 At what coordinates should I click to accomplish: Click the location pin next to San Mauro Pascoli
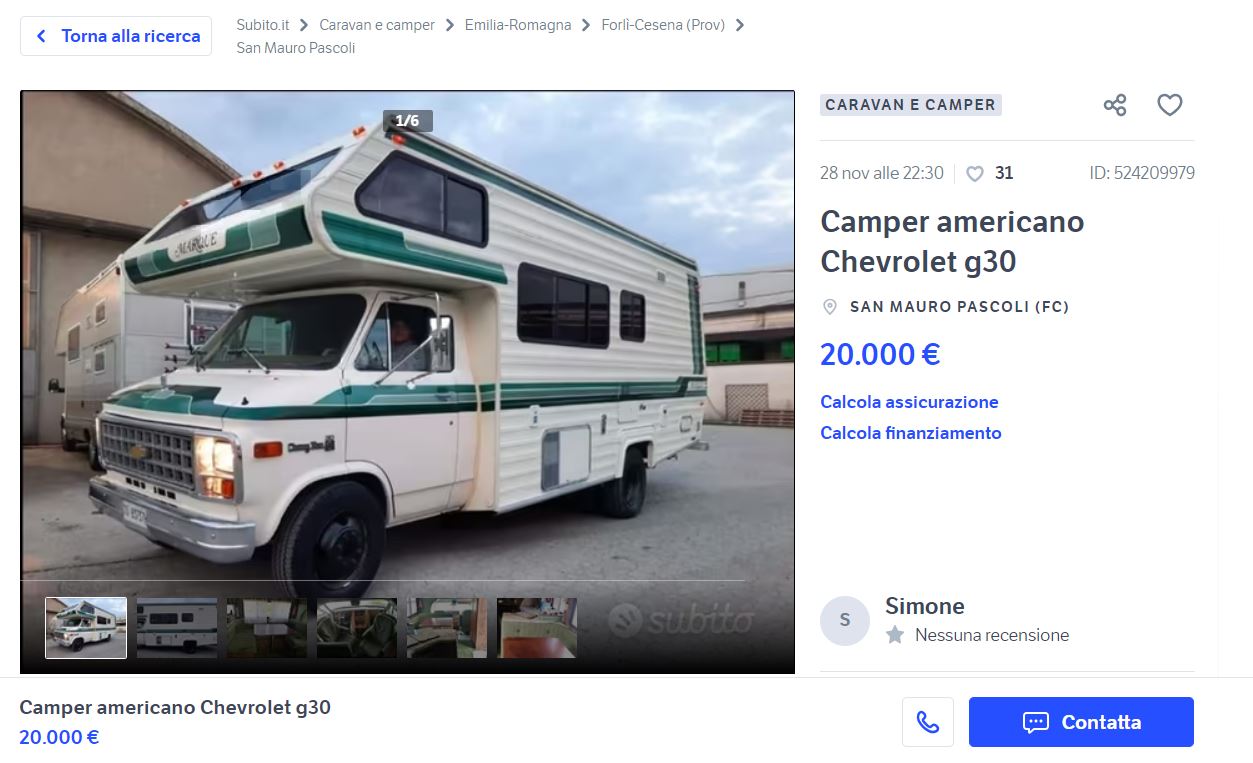[x=829, y=307]
